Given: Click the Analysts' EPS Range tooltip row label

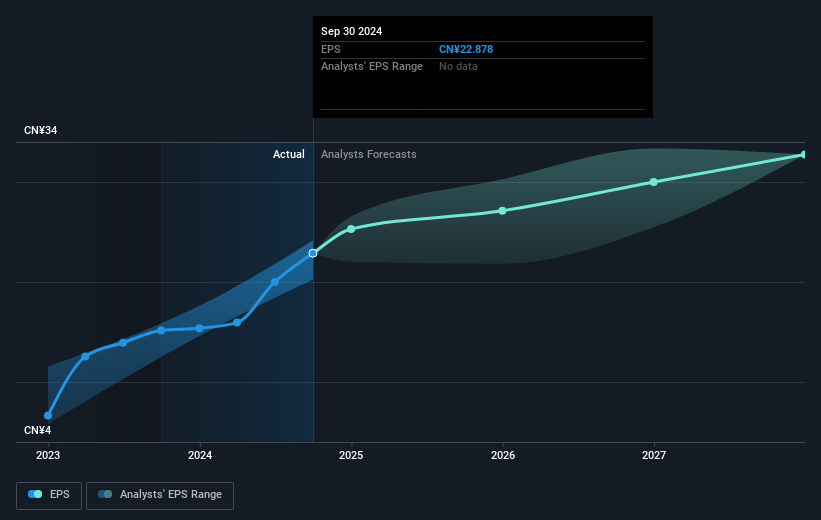Looking at the screenshot, I should (x=372, y=67).
